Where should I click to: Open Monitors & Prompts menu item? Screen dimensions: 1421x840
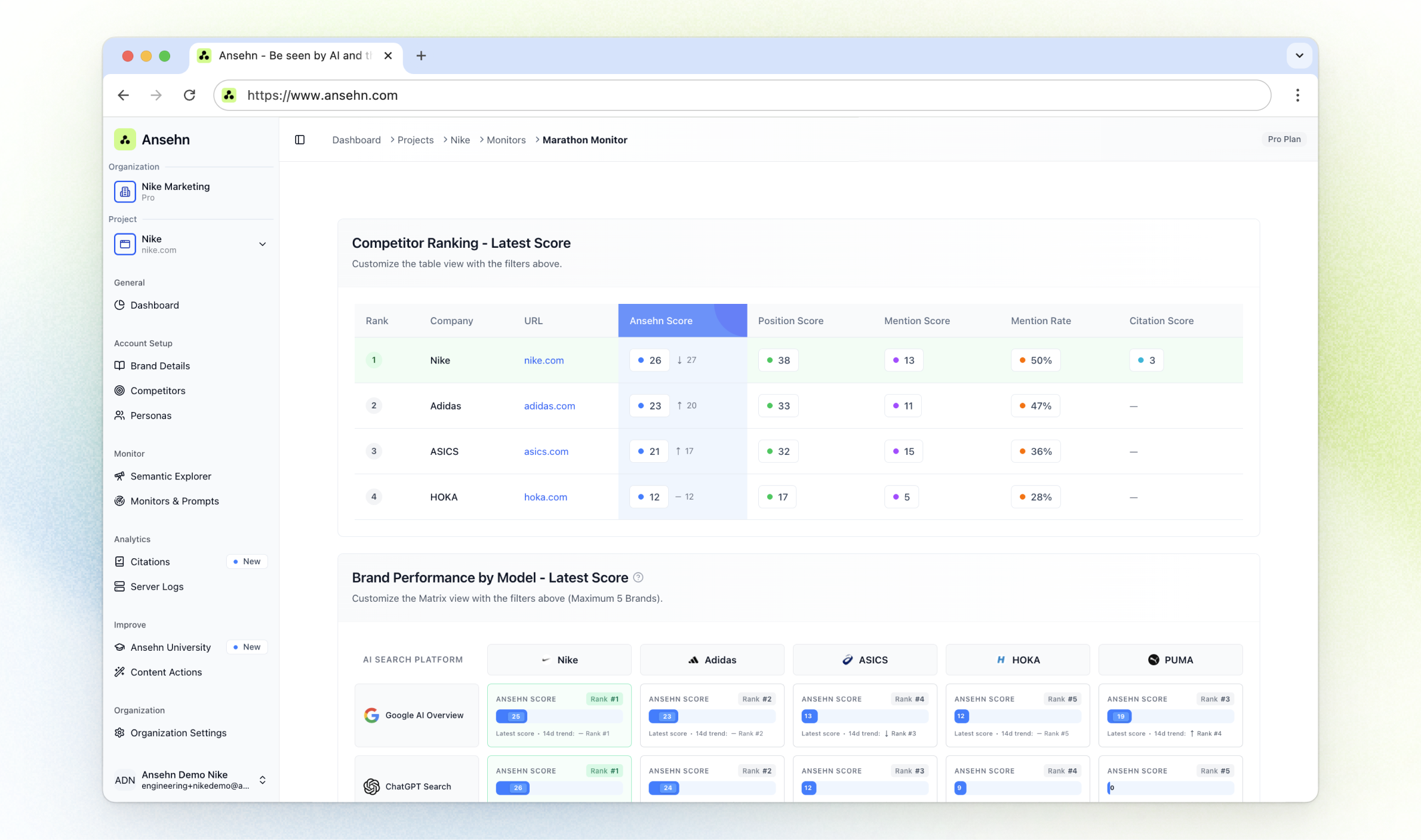(x=174, y=501)
